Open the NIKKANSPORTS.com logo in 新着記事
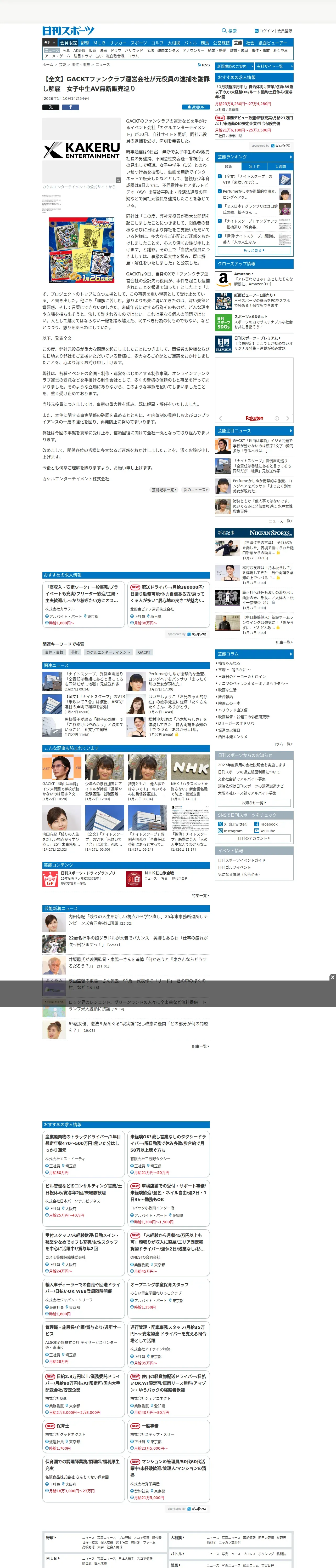The width and height of the screenshot is (336, 1568). pos(271,533)
